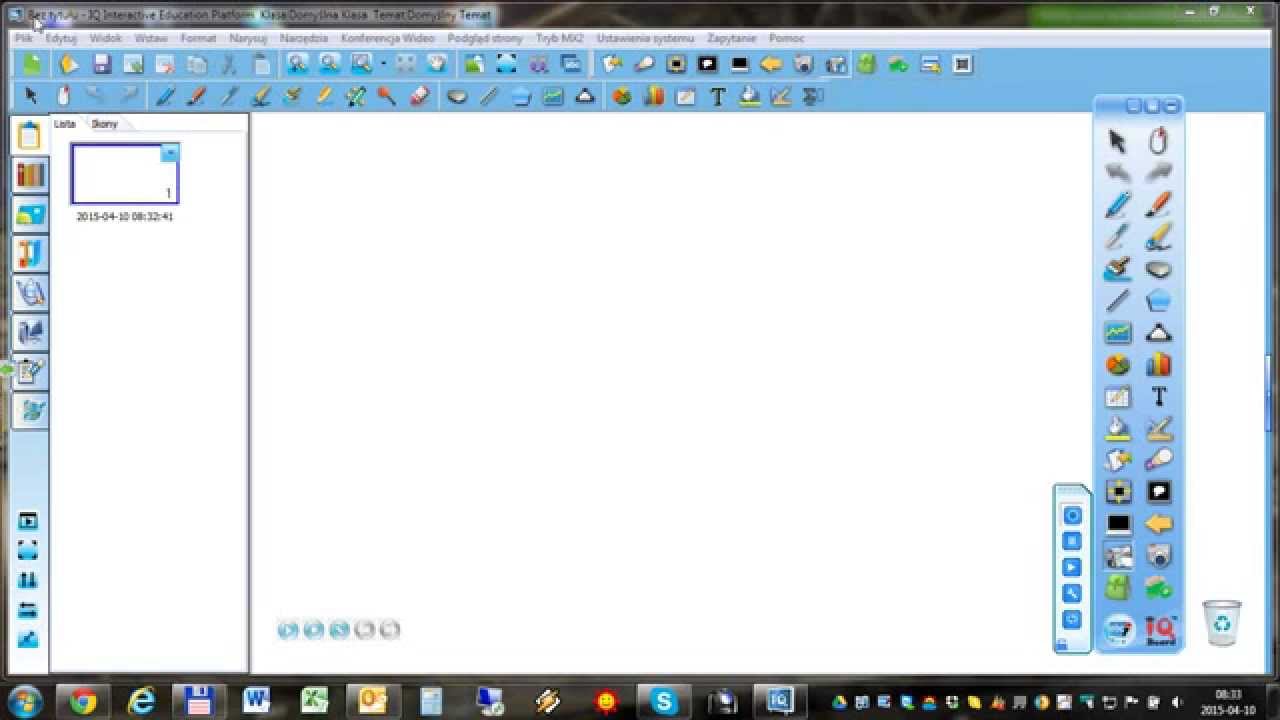Viewport: 1280px width, 720px height.
Task: Select the blue pencil tool in main toolbar
Action: click(165, 96)
